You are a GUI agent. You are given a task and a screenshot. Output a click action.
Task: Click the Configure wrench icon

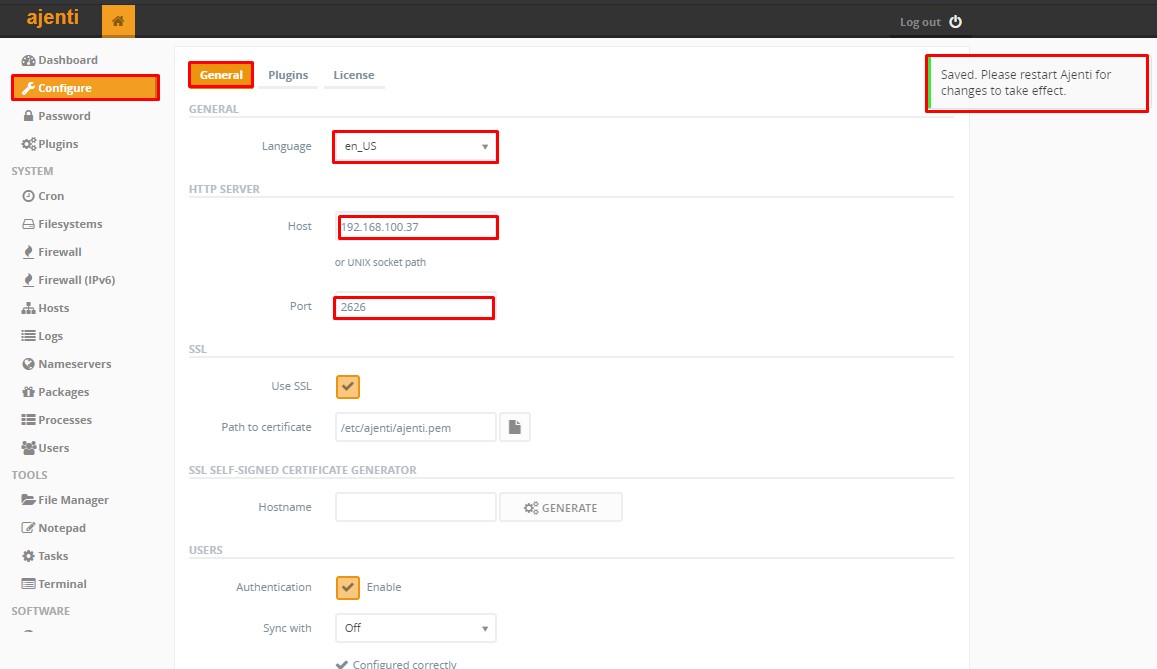pos(28,89)
